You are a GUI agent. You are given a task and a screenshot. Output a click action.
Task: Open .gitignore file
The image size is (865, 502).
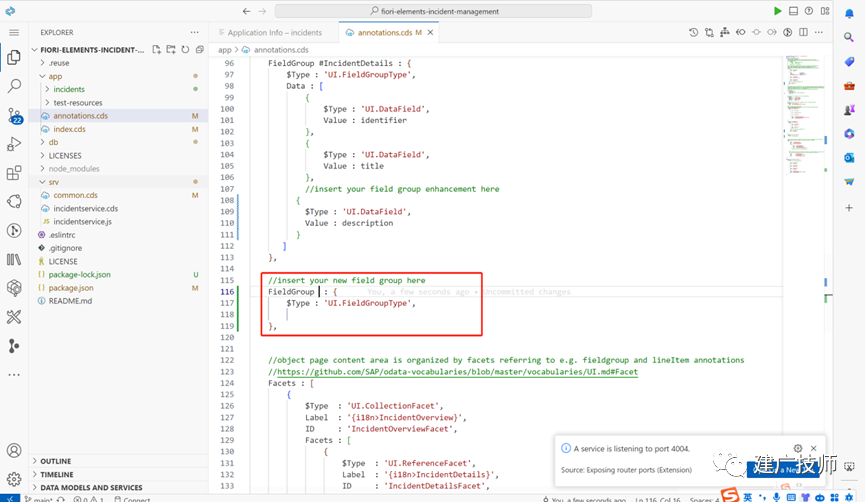click(65, 248)
